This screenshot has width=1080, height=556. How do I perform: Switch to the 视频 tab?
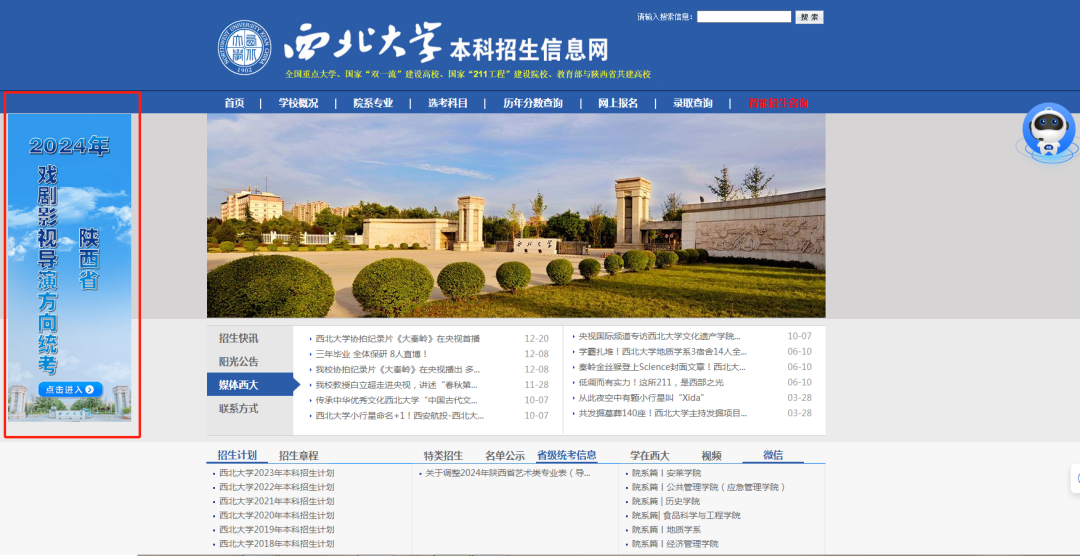click(712, 455)
